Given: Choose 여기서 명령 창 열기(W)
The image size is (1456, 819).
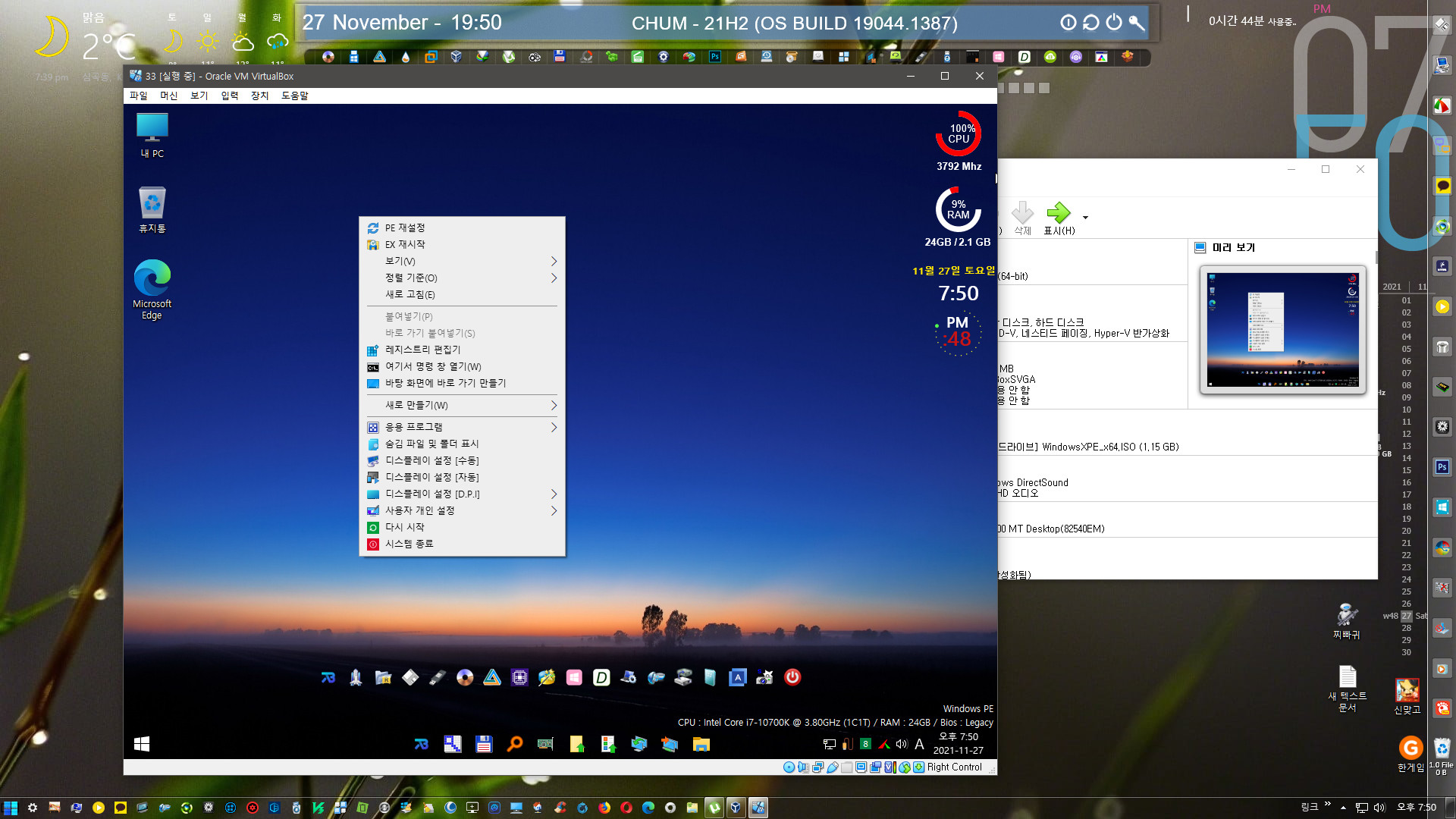Looking at the screenshot, I should tap(462, 366).
